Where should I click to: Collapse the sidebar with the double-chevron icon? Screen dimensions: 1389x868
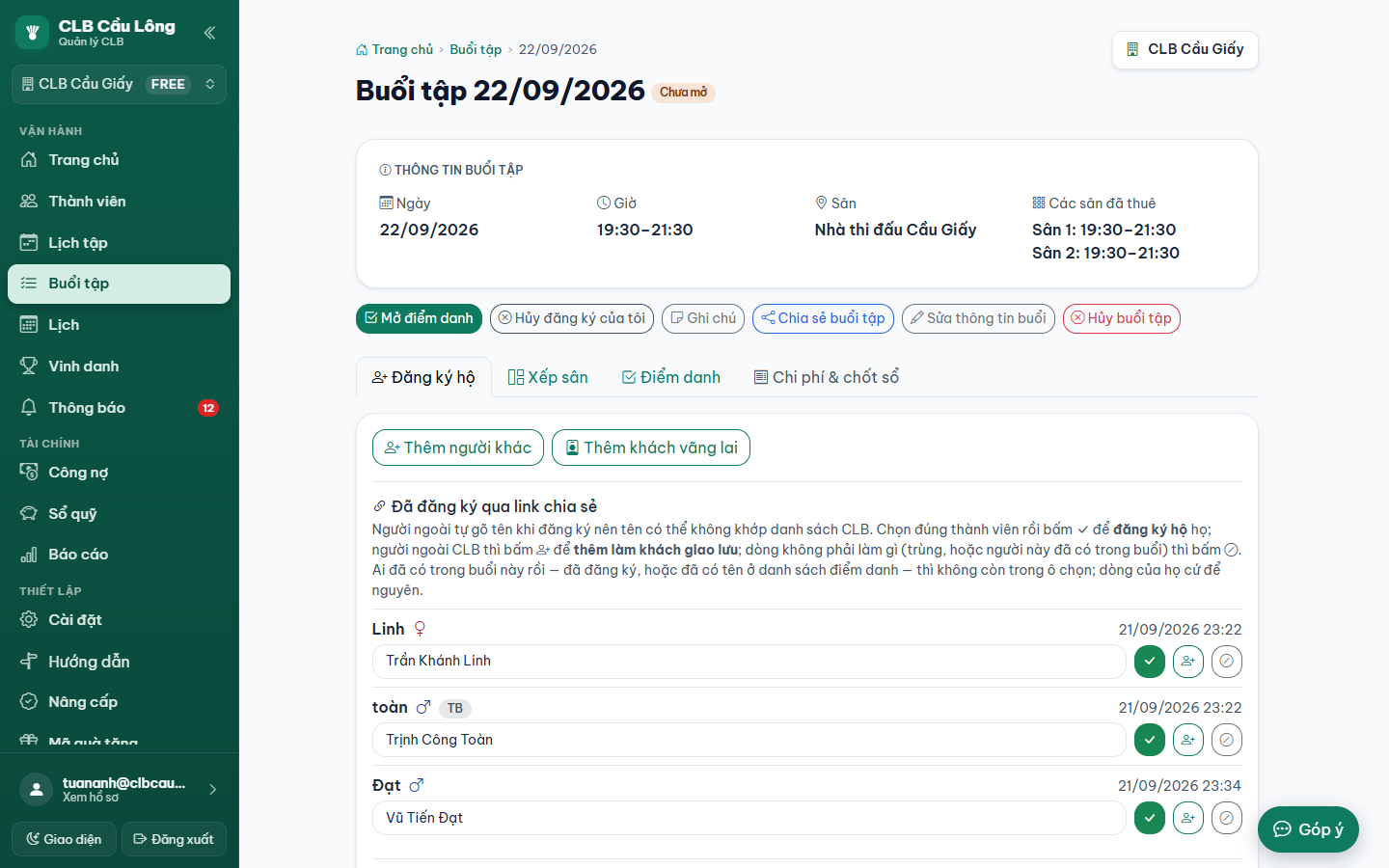click(209, 33)
